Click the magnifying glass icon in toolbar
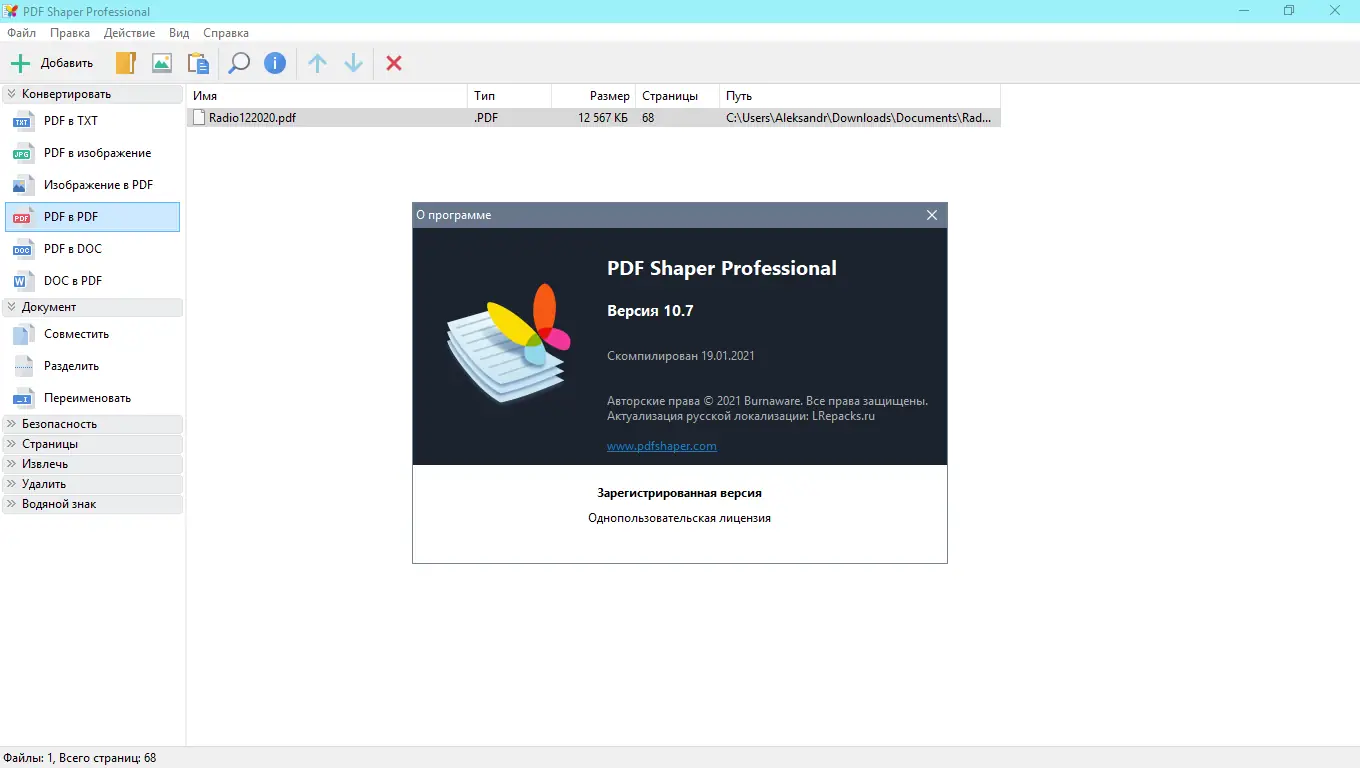Image resolution: width=1360 pixels, height=768 pixels. point(239,63)
